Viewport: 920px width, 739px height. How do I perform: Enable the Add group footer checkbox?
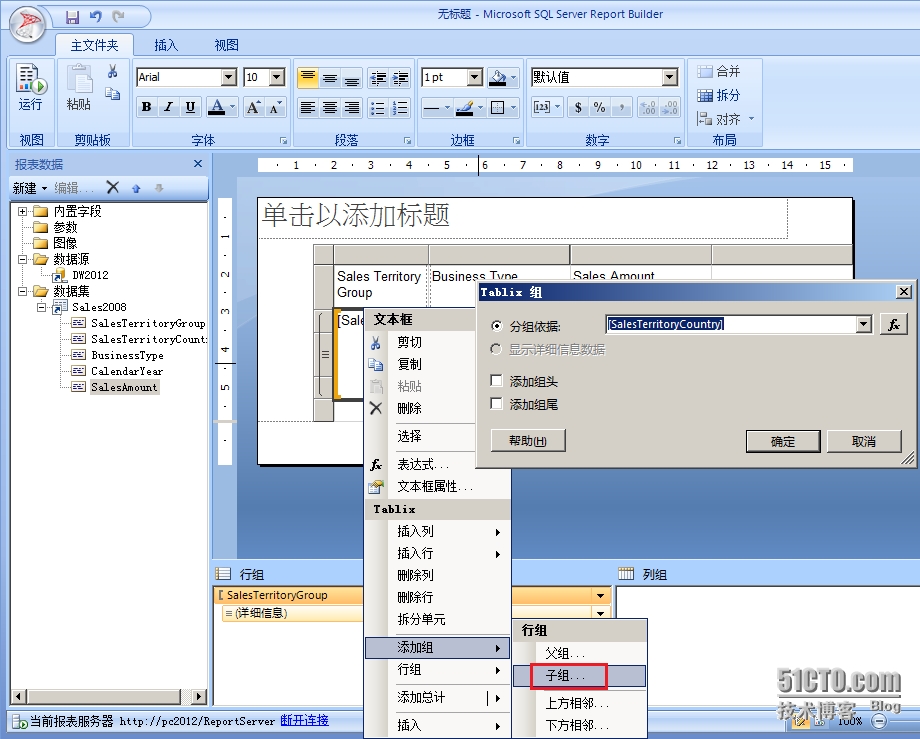pos(496,404)
